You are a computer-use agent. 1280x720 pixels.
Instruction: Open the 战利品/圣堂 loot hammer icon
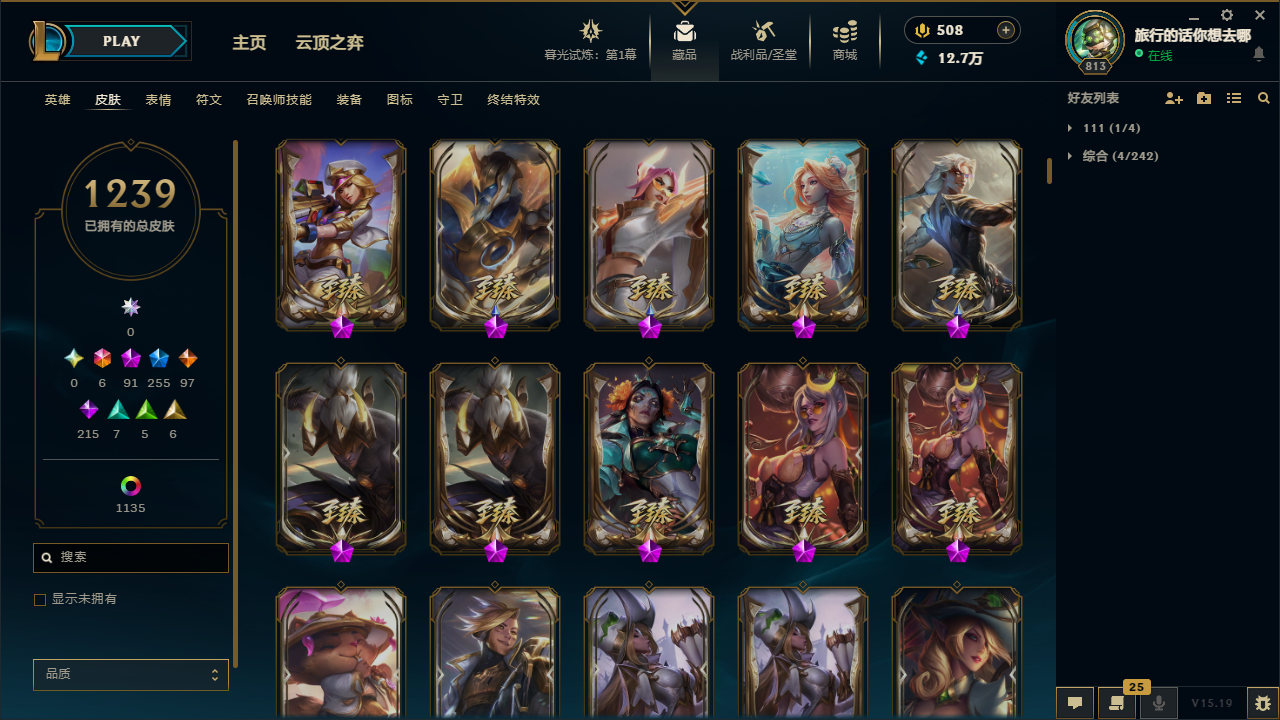coord(764,31)
